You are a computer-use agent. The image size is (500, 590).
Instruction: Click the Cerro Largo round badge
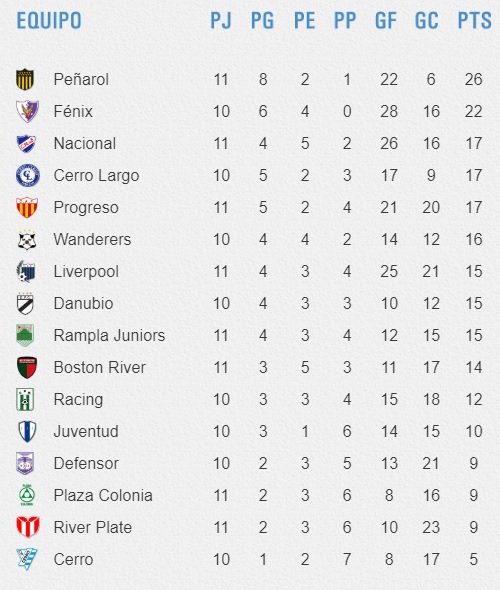(x=28, y=175)
